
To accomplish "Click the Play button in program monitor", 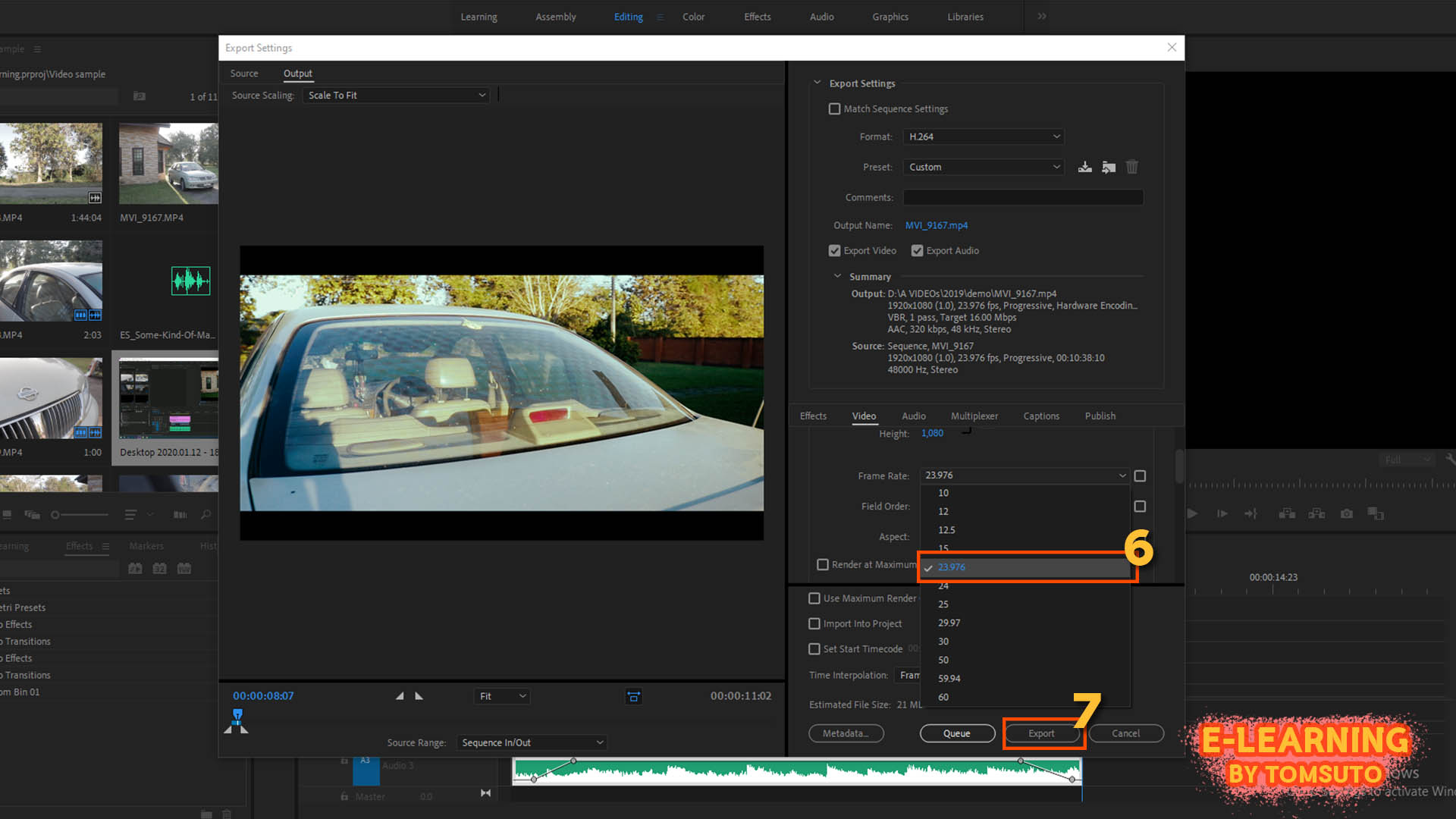I will (x=1192, y=513).
